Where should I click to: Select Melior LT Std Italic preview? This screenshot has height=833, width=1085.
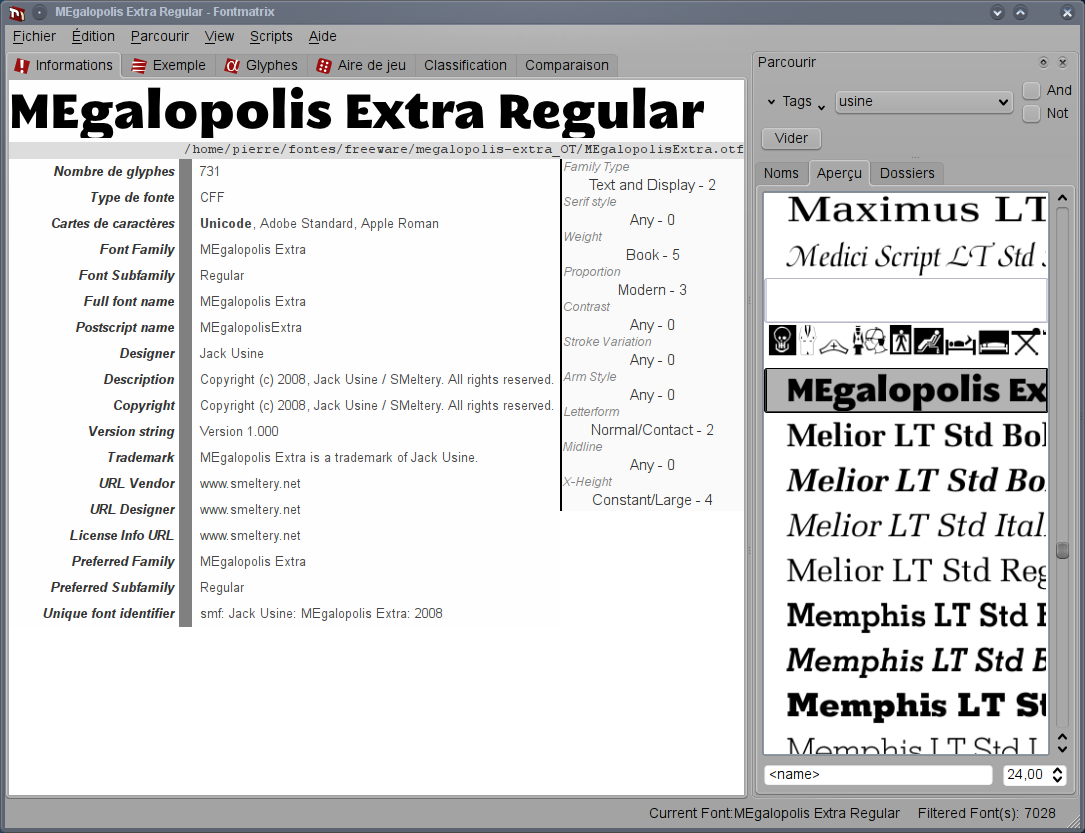click(x=906, y=525)
